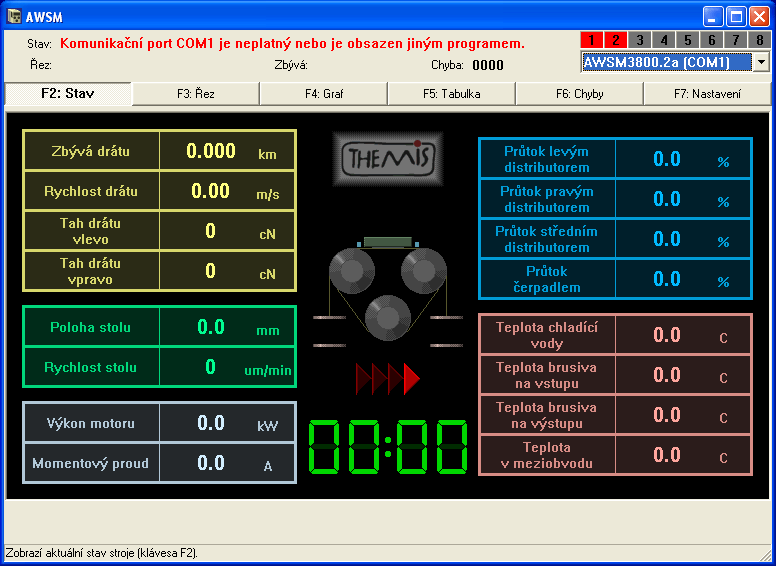Show the F6: Chyby tab
Image resolution: width=776 pixels, height=566 pixels.
tap(580, 94)
